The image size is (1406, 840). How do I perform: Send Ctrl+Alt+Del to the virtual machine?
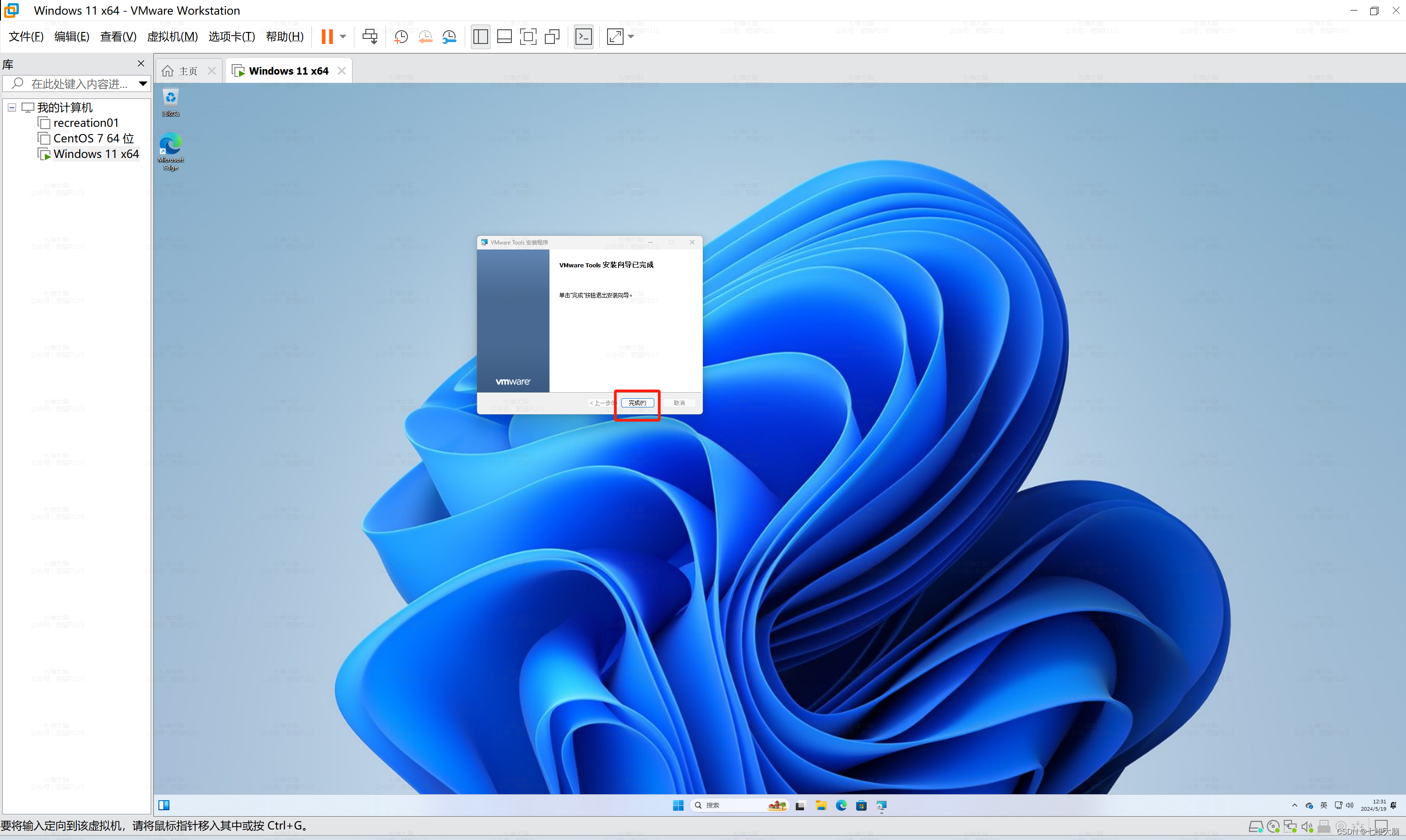click(x=370, y=37)
